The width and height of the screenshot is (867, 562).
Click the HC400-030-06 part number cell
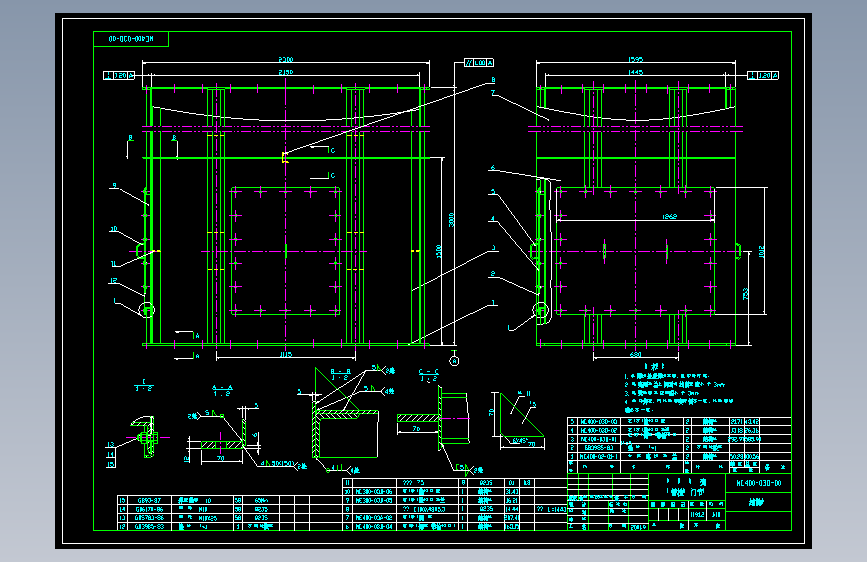pyautogui.click(x=374, y=491)
